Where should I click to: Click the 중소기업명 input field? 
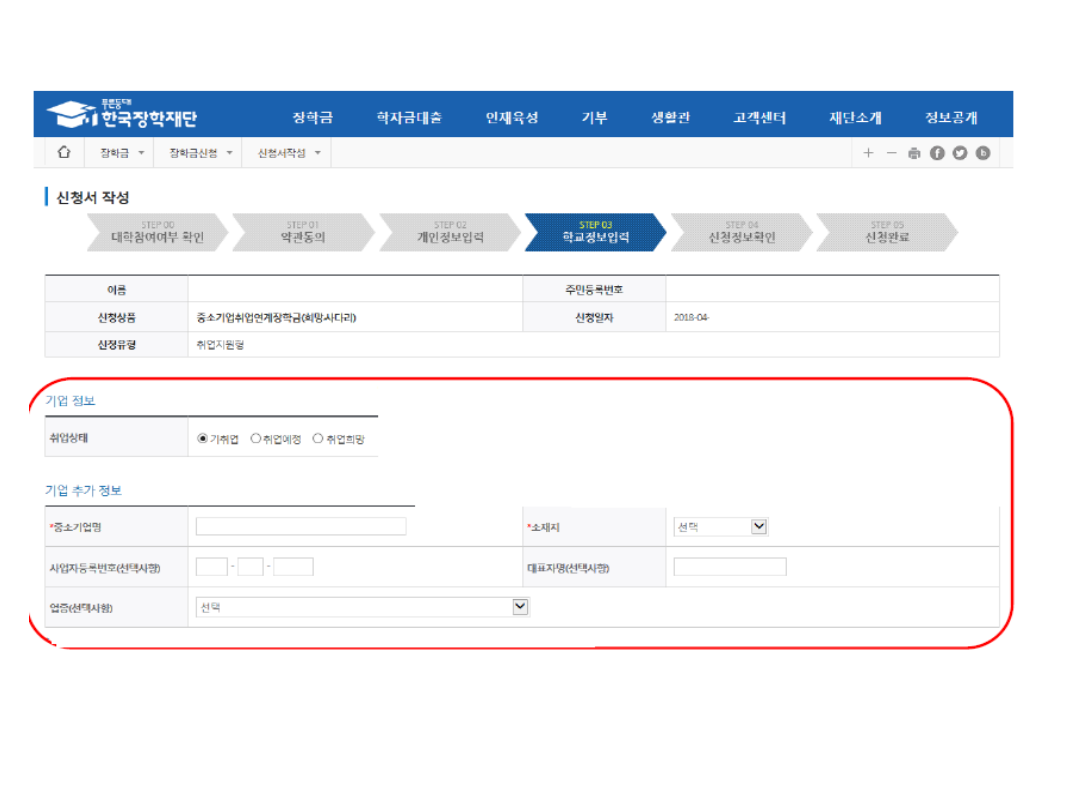point(301,527)
